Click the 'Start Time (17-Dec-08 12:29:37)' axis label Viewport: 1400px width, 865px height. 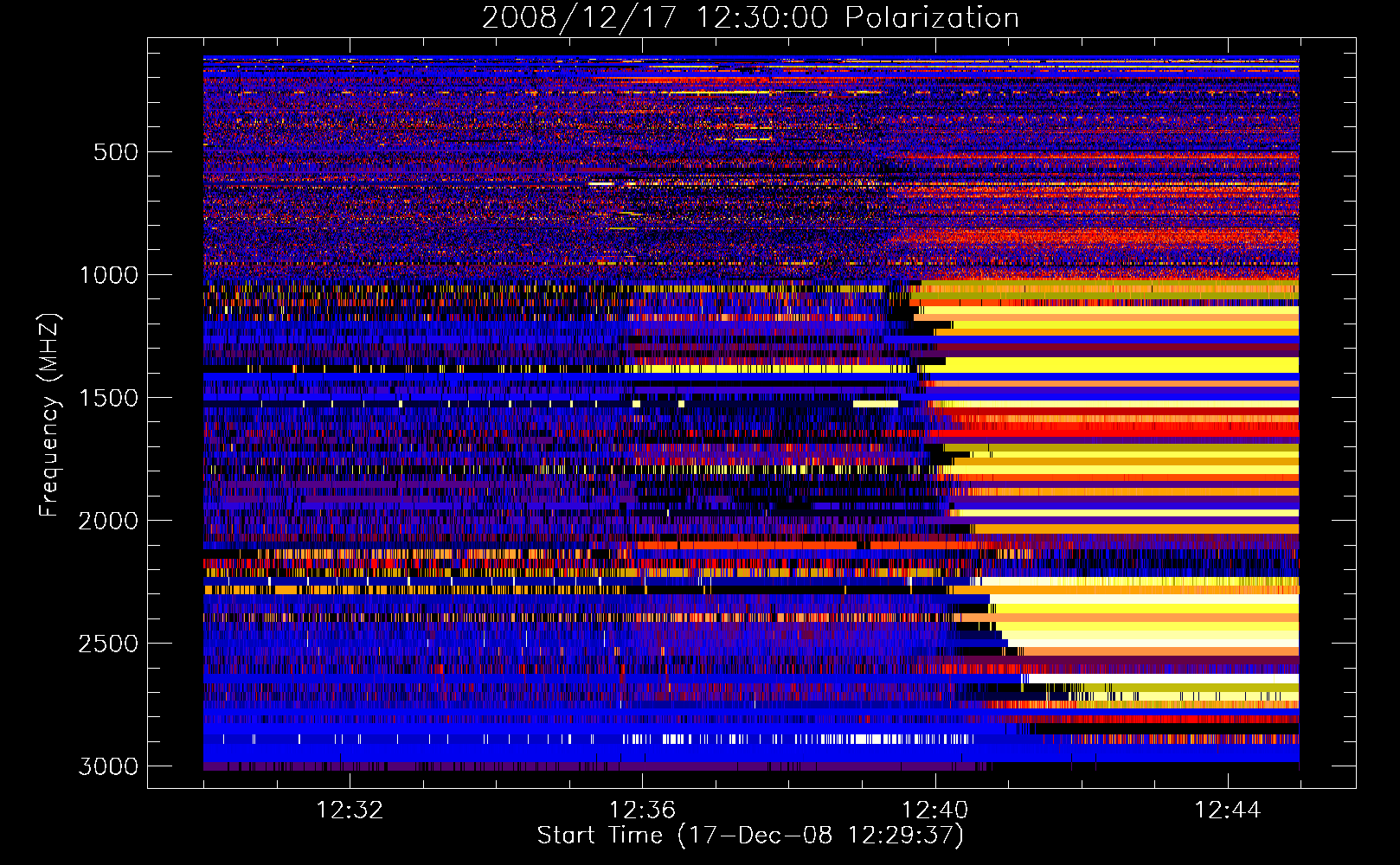click(750, 835)
